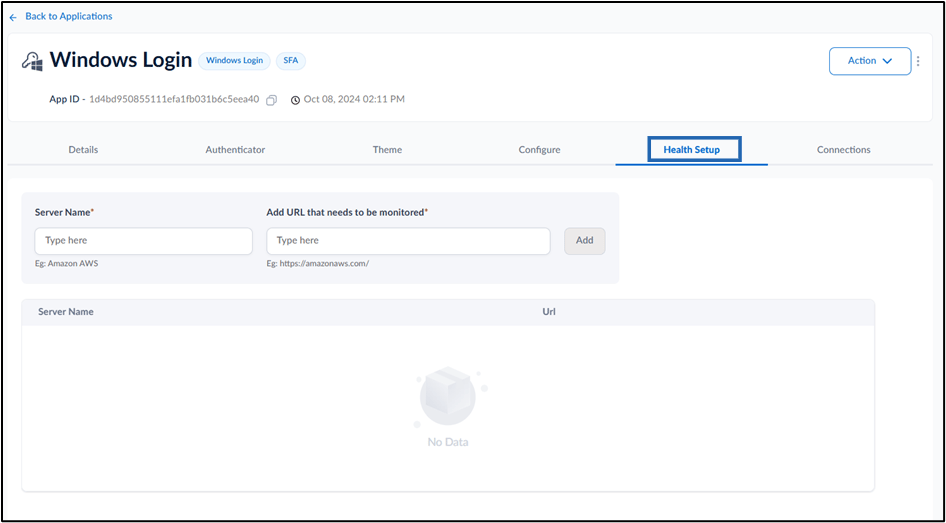Click the SFA tag badge

tap(291, 61)
